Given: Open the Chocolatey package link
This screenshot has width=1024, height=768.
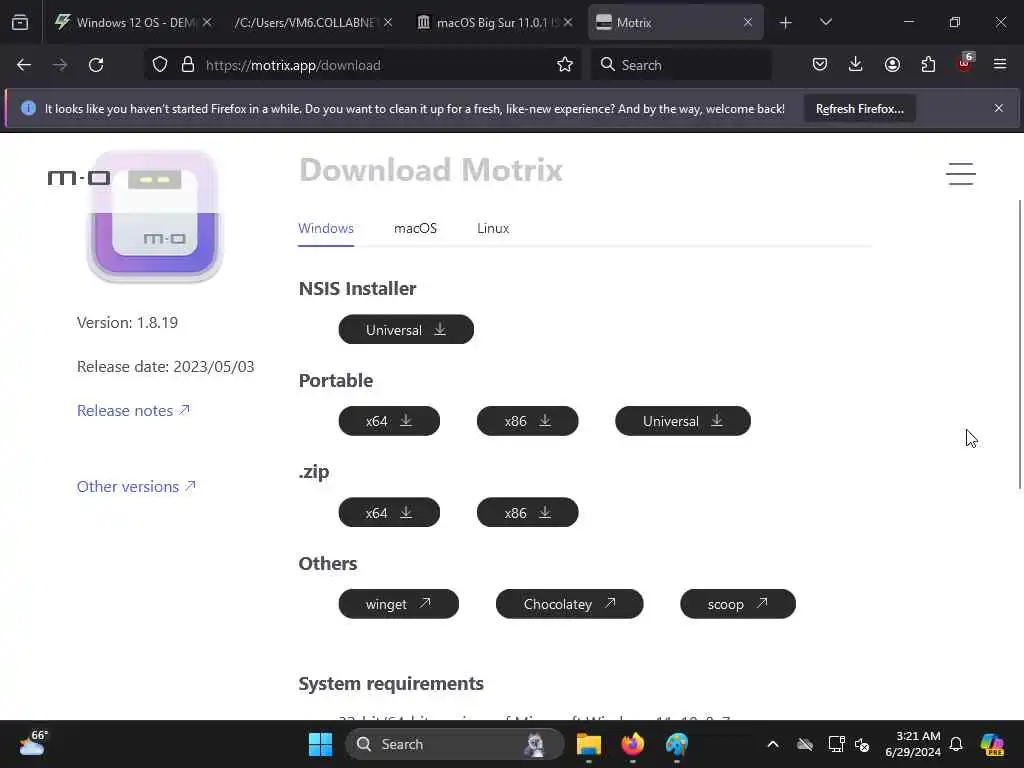Looking at the screenshot, I should tap(569, 604).
